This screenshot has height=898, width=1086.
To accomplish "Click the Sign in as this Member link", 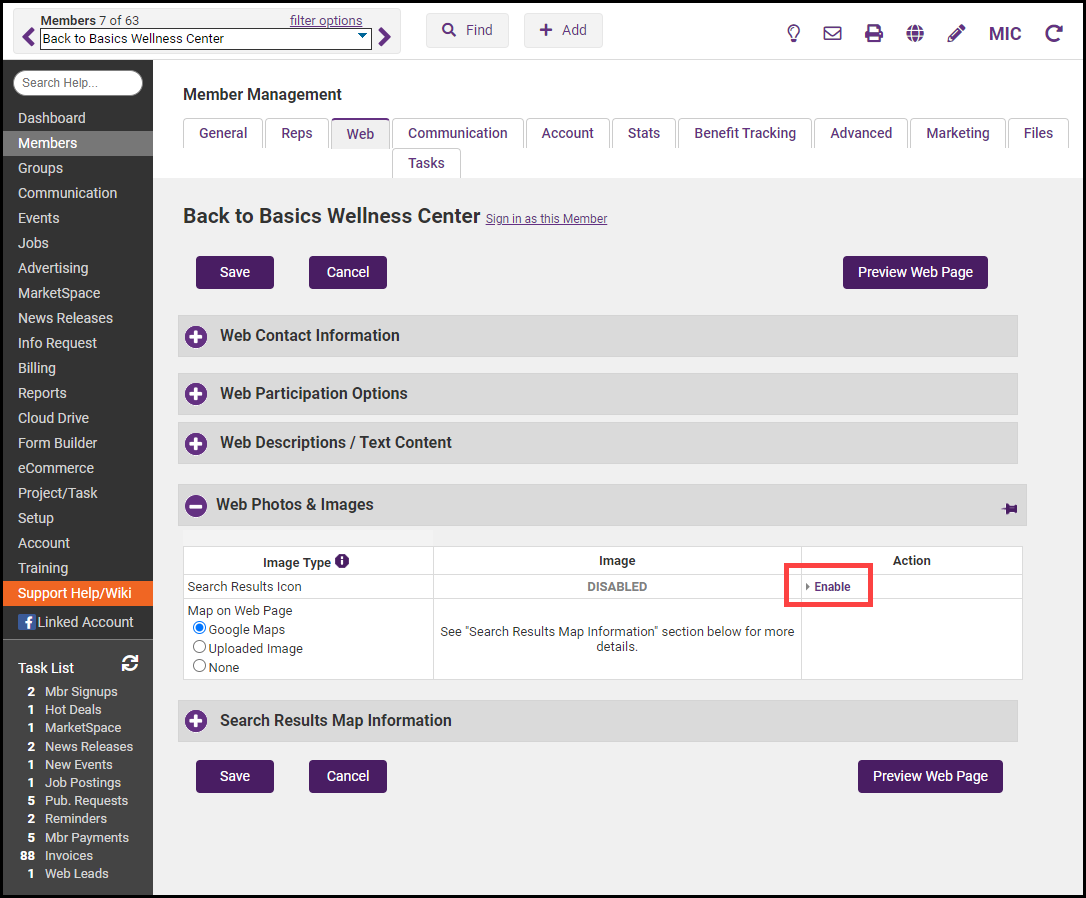I will click(546, 219).
